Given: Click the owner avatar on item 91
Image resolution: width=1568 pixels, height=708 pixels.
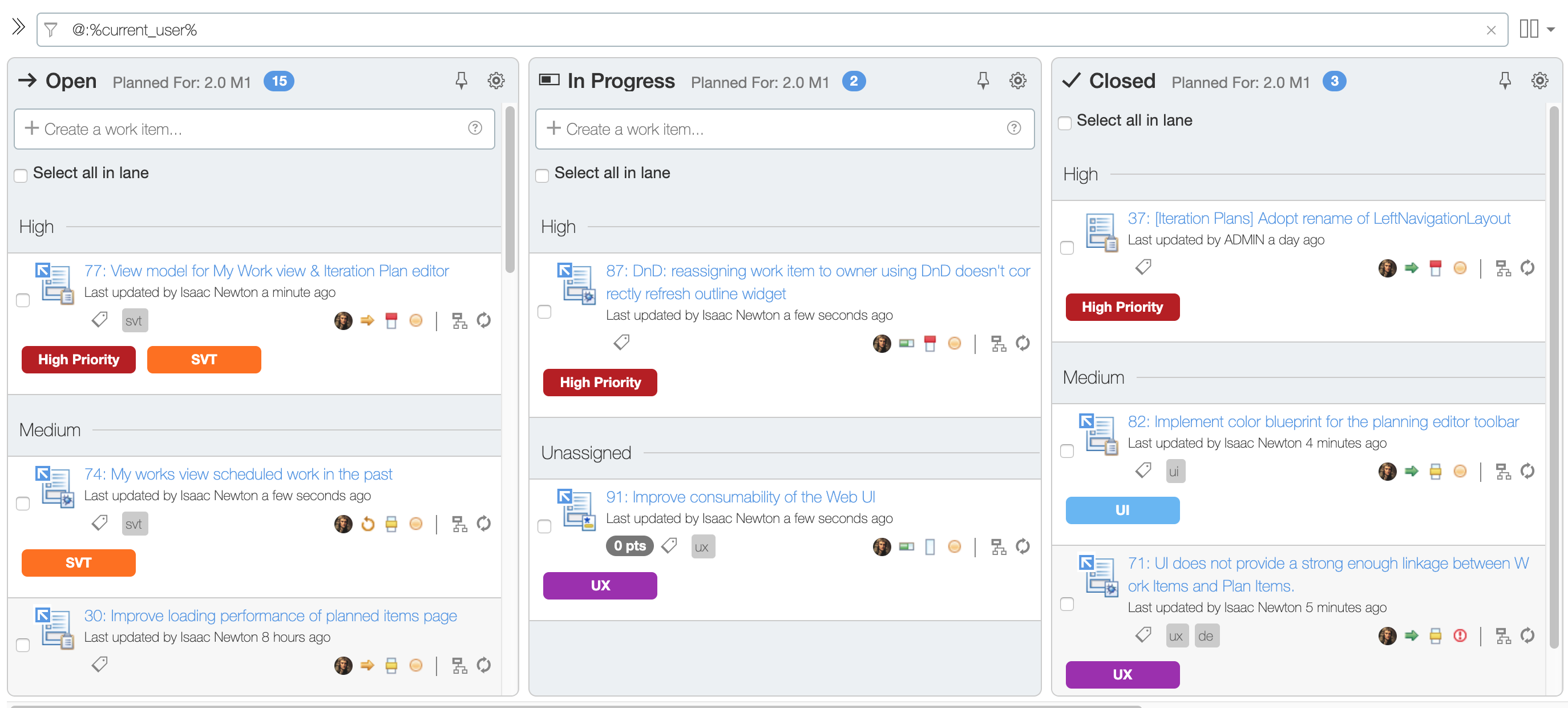Looking at the screenshot, I should point(881,546).
